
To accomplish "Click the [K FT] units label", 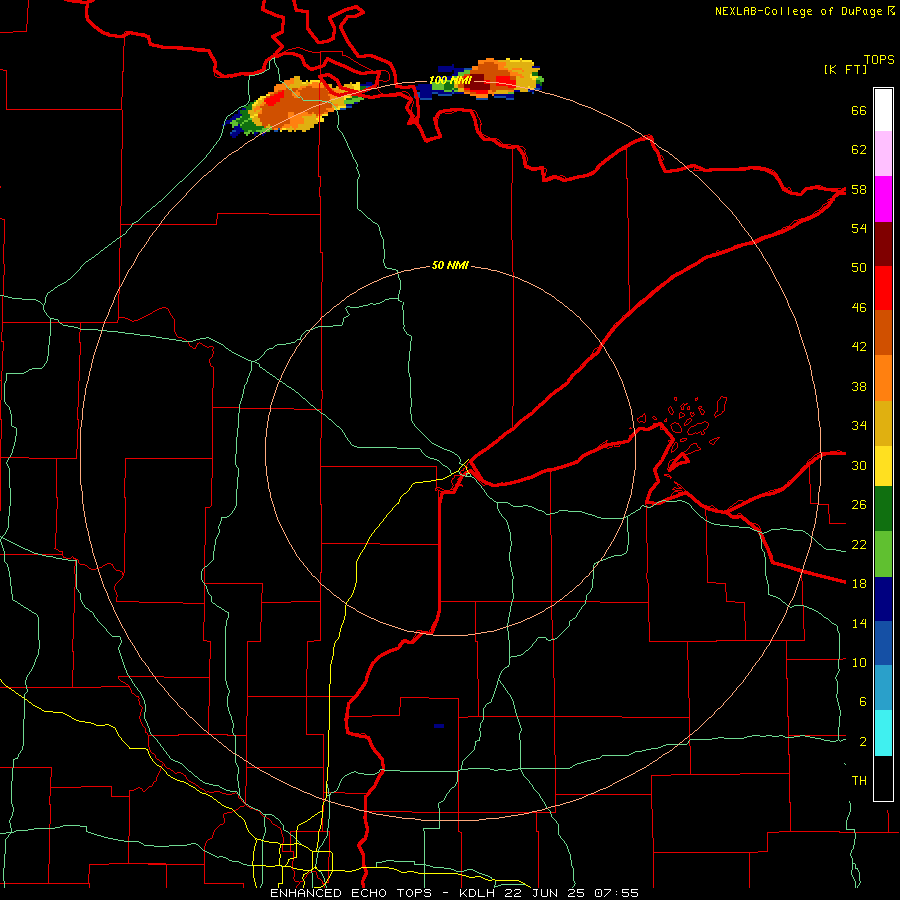I will point(845,70).
